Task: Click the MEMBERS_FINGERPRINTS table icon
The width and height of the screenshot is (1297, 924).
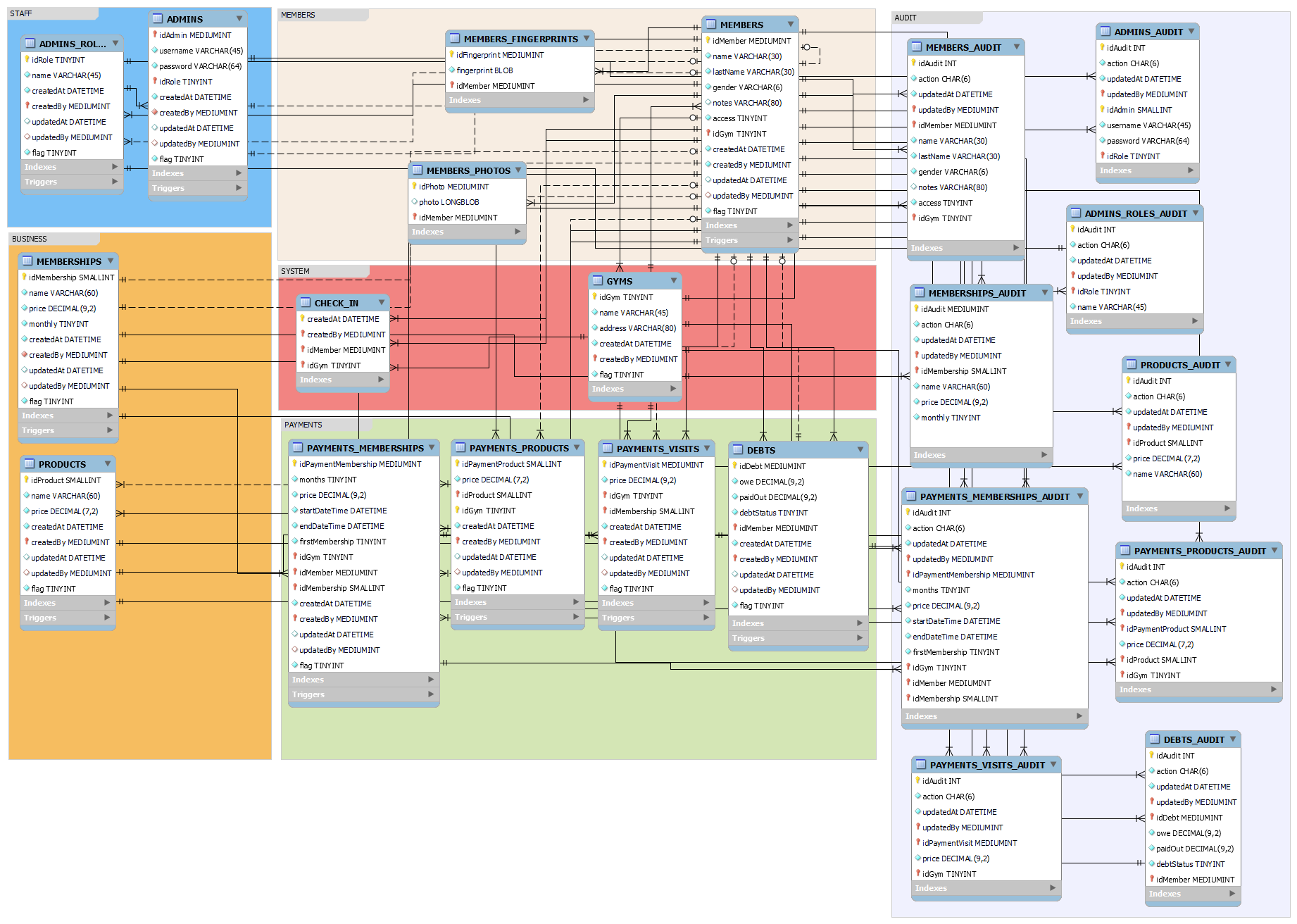Action: point(455,38)
